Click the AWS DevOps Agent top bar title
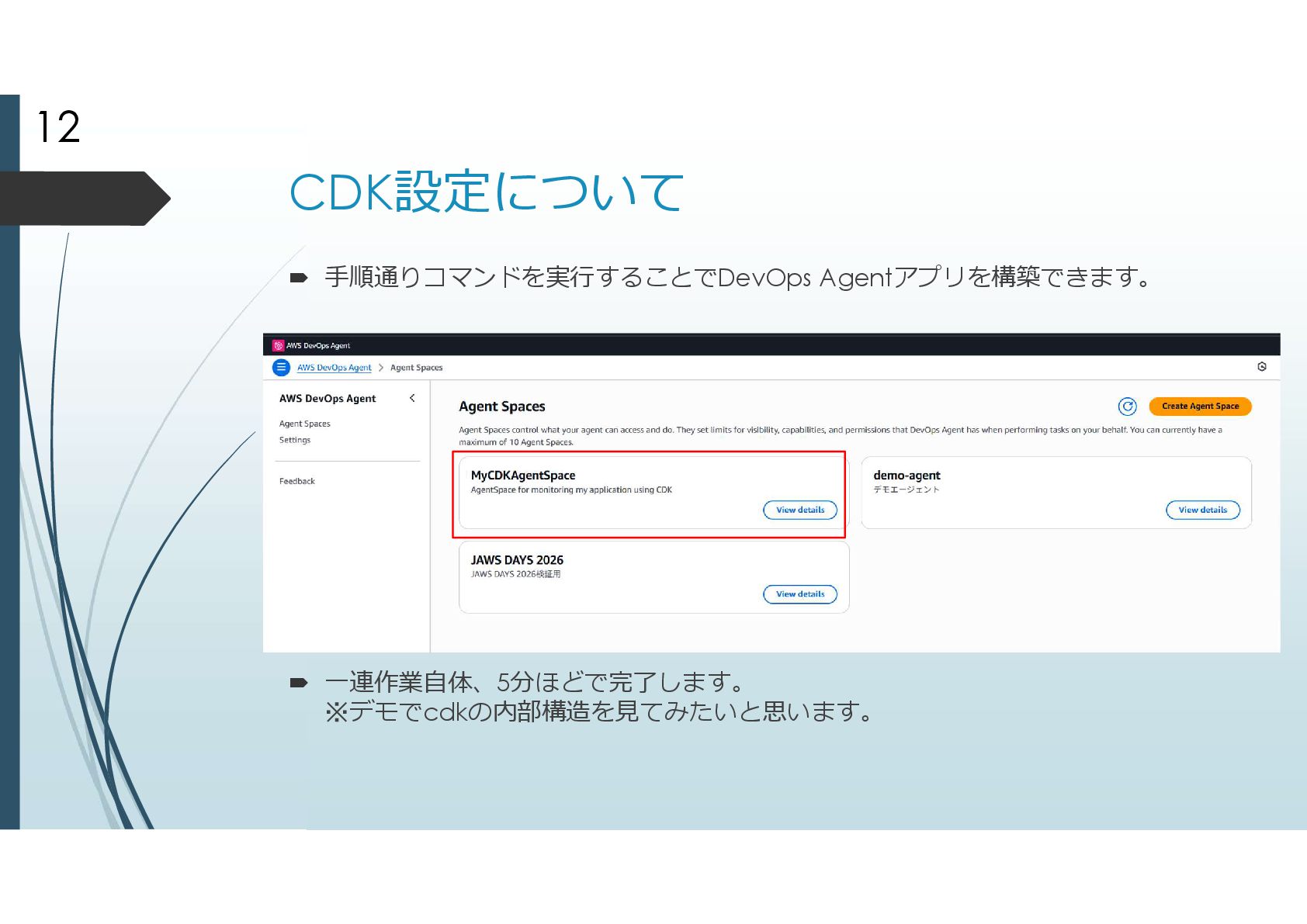Viewport: 1307px width, 924px height. point(318,346)
